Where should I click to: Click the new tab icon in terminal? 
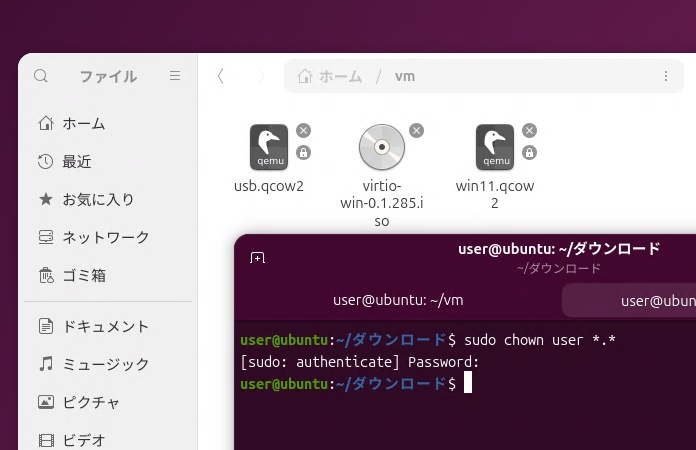[257, 258]
